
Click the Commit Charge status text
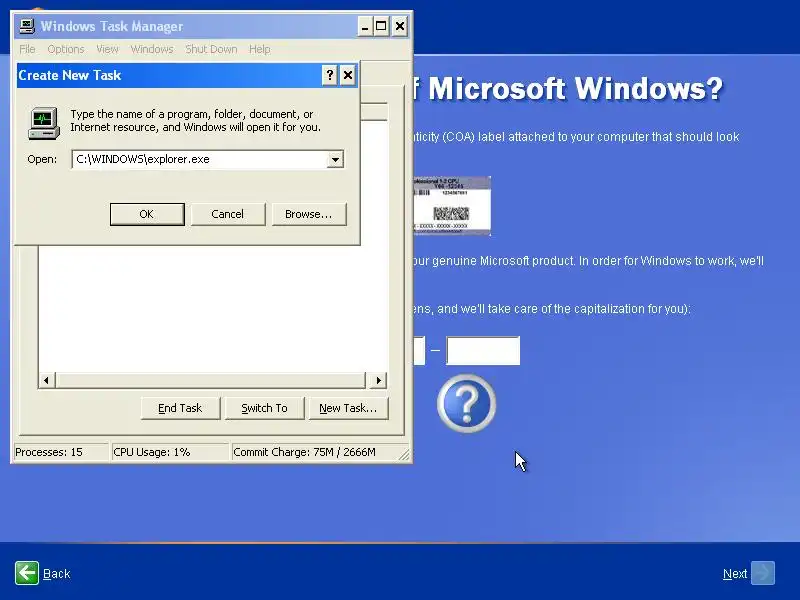304,452
